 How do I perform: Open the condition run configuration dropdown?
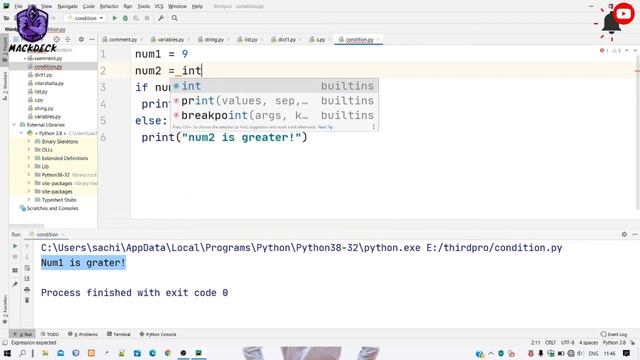(x=85, y=18)
